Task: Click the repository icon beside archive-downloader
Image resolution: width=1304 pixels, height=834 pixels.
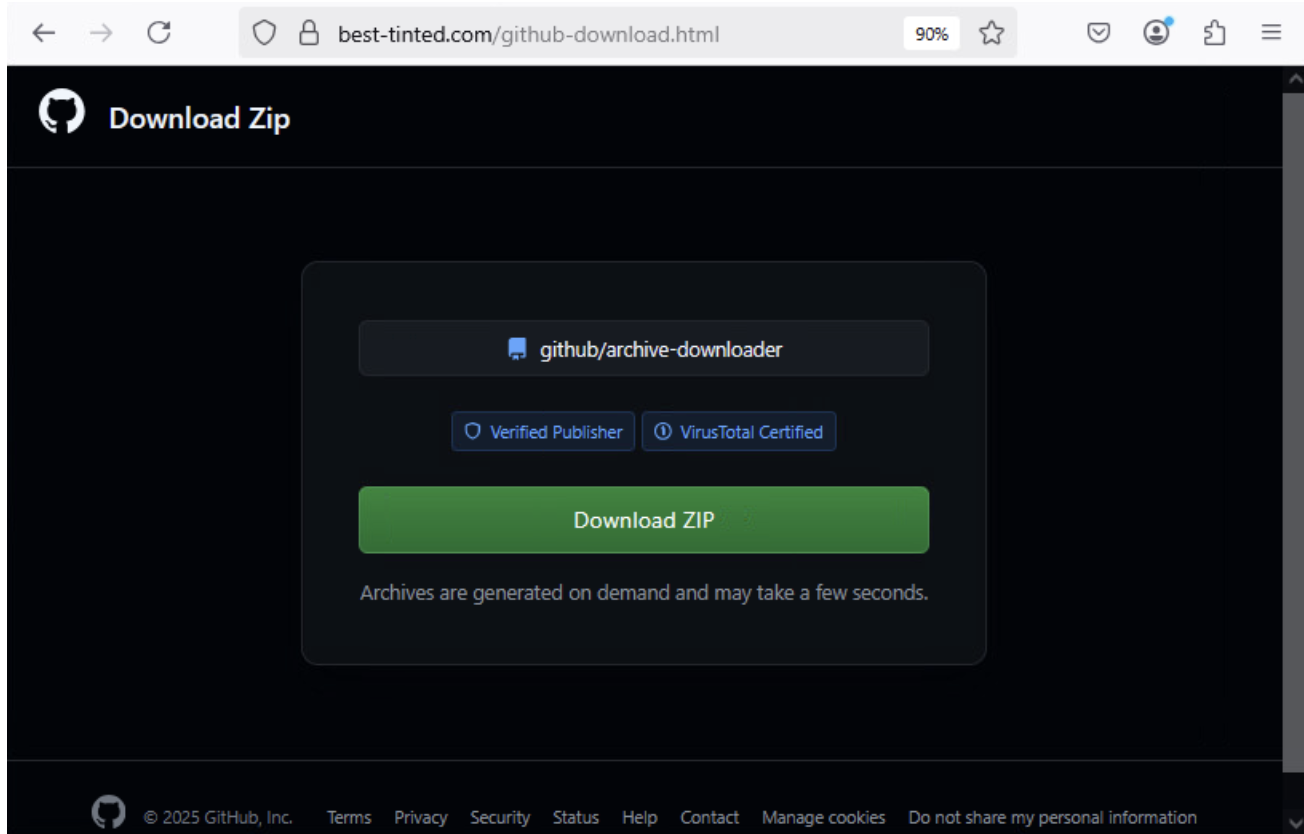Action: (517, 349)
